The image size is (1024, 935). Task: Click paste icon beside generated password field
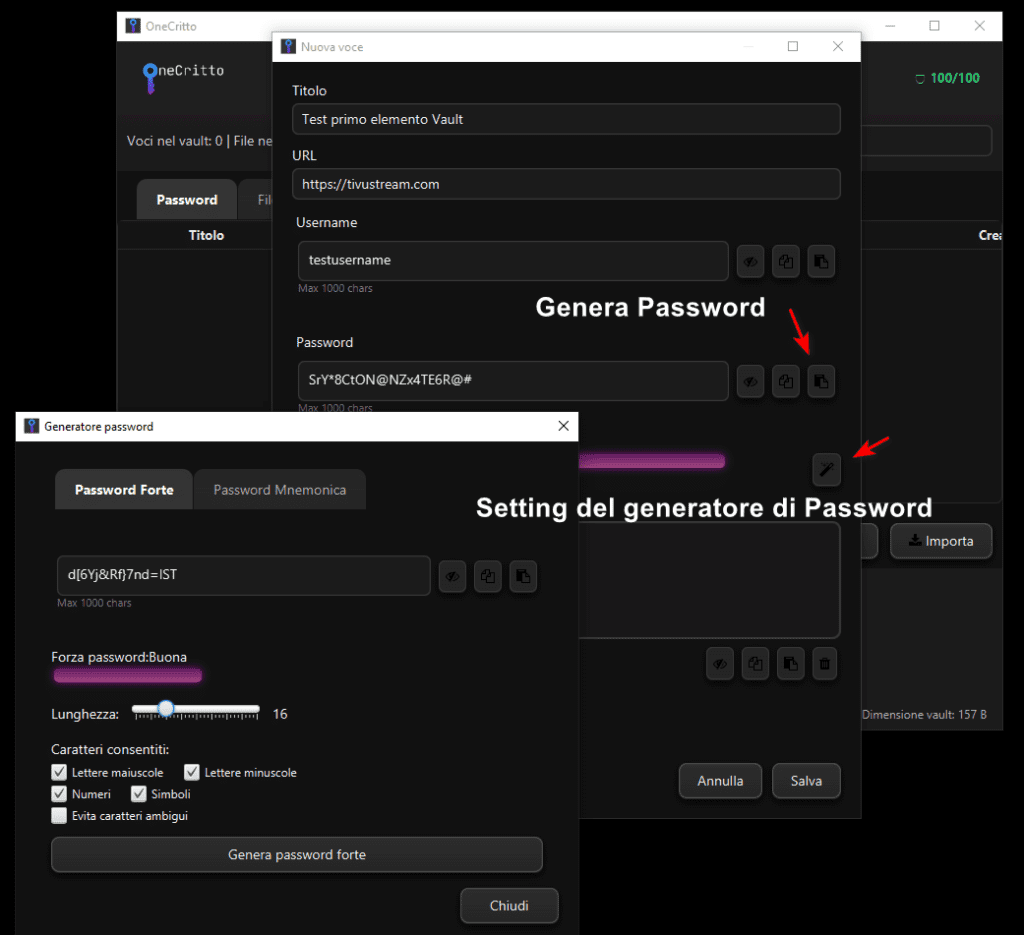523,577
